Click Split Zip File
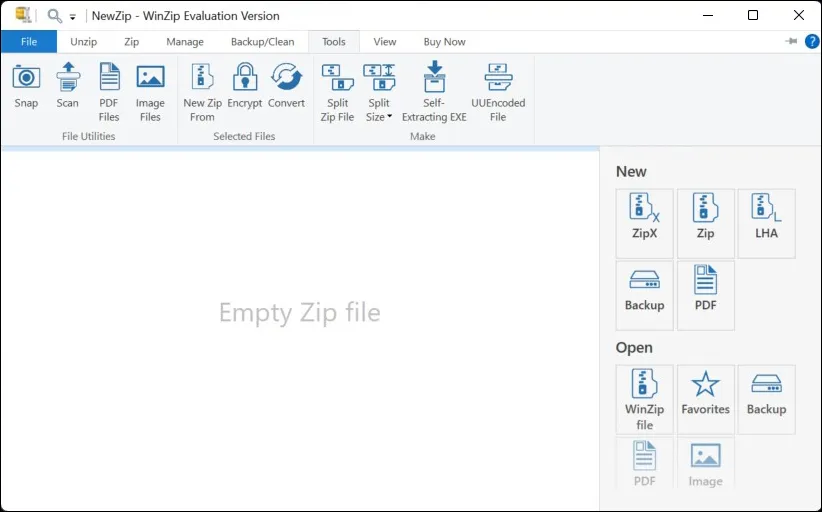The height and width of the screenshot is (512, 822). coord(338,92)
